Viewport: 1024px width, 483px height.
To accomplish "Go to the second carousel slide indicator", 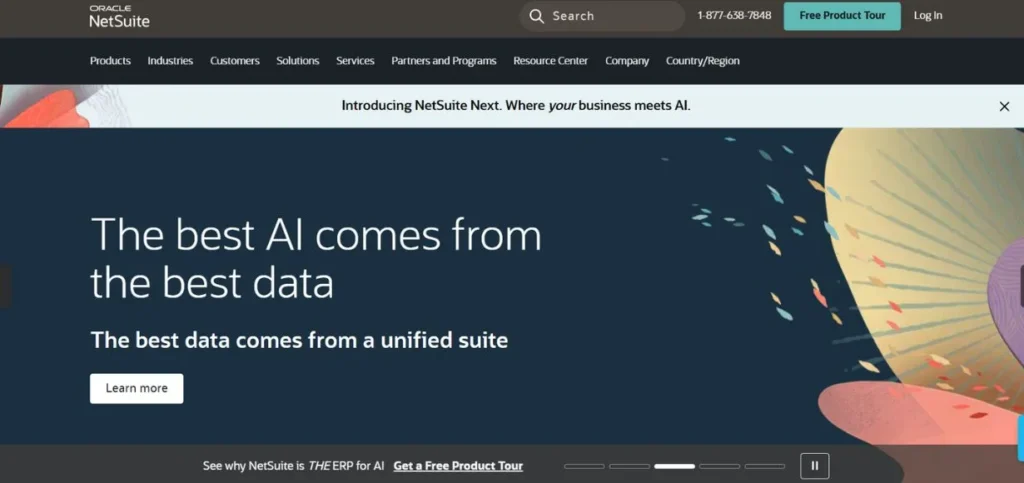I will [629, 466].
